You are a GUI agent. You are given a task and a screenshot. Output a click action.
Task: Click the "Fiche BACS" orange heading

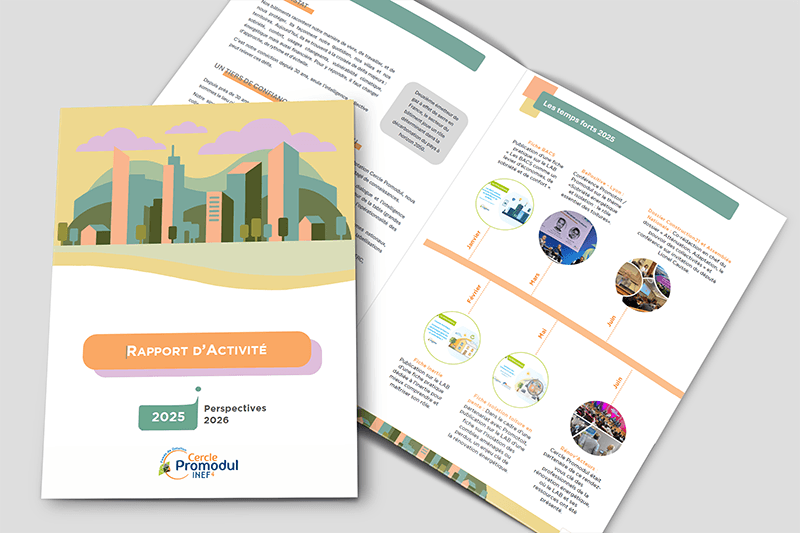pyautogui.click(x=542, y=148)
